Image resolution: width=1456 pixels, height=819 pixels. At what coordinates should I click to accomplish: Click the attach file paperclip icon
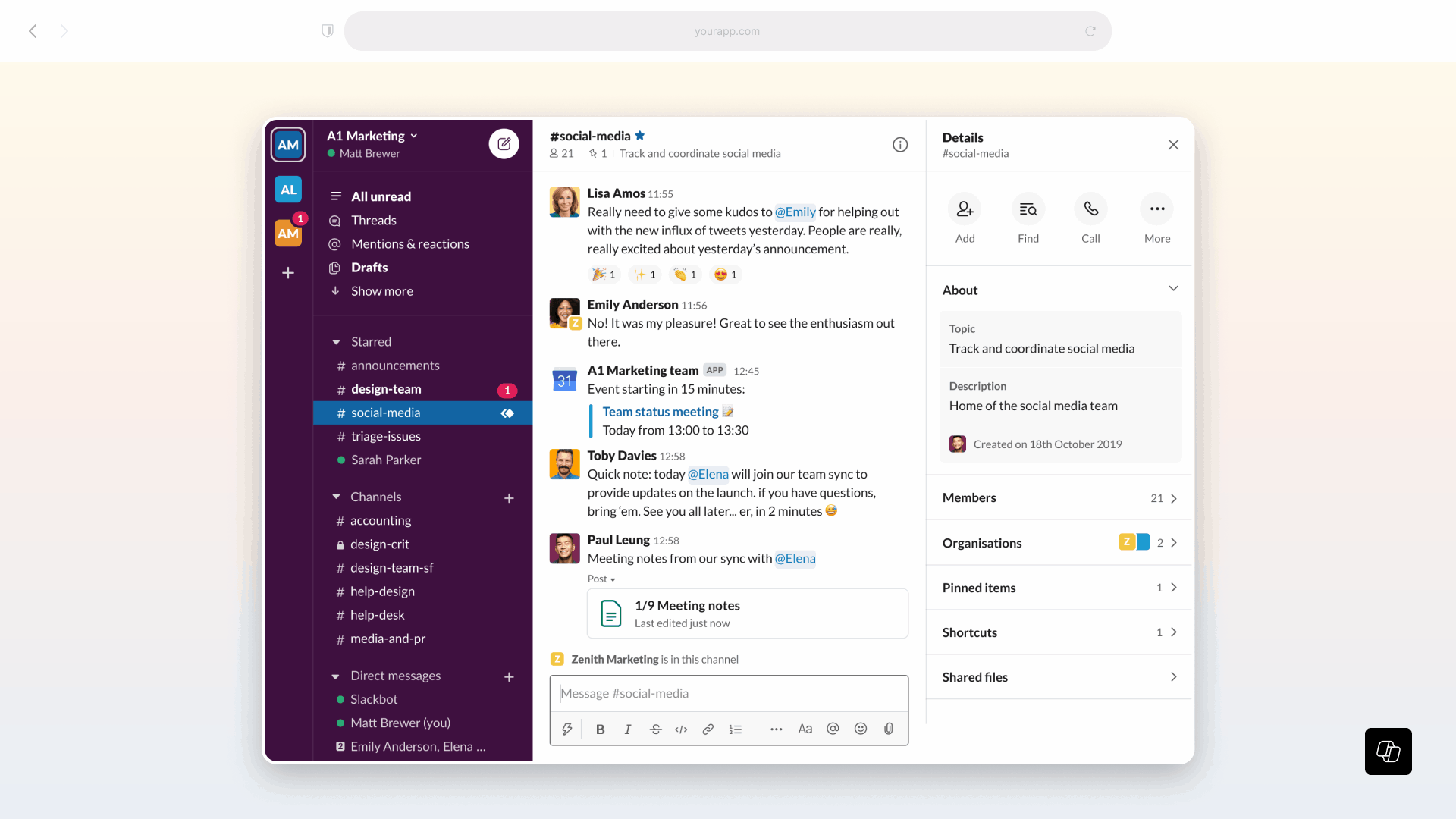click(889, 729)
